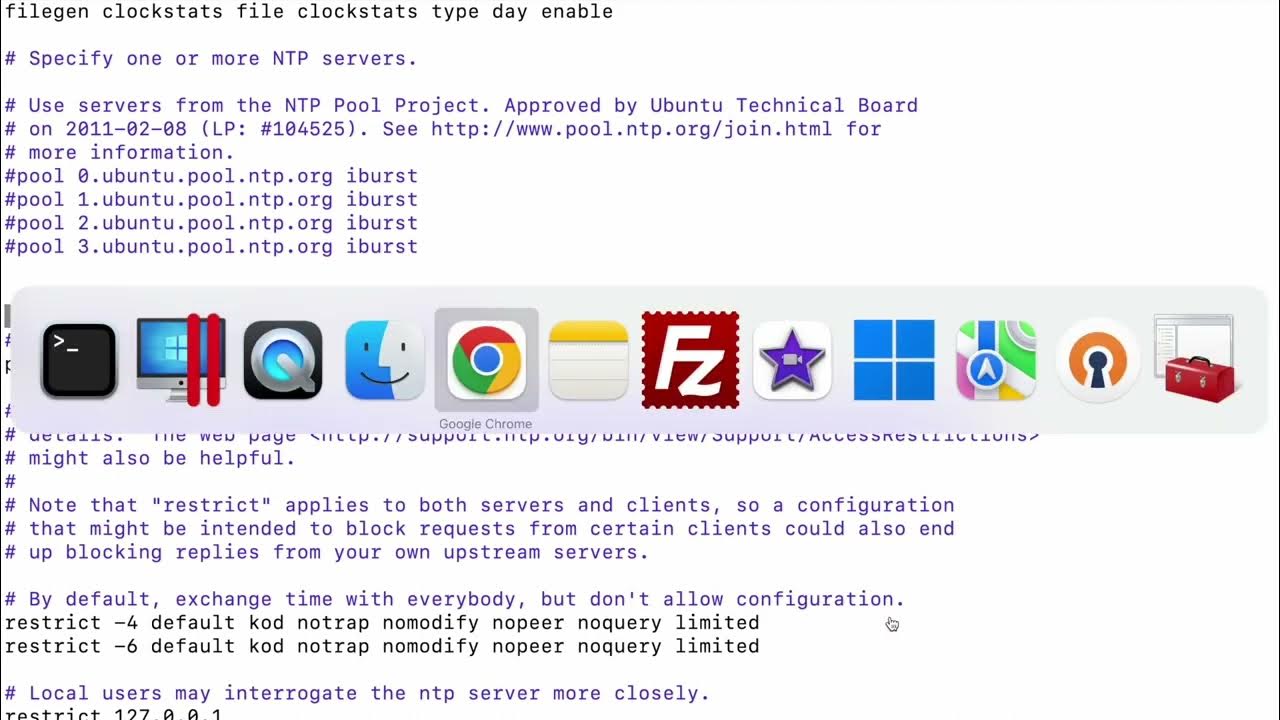Viewport: 1280px width, 720px height.
Task: Select the Parallels Desktop icon
Action: (x=181, y=361)
